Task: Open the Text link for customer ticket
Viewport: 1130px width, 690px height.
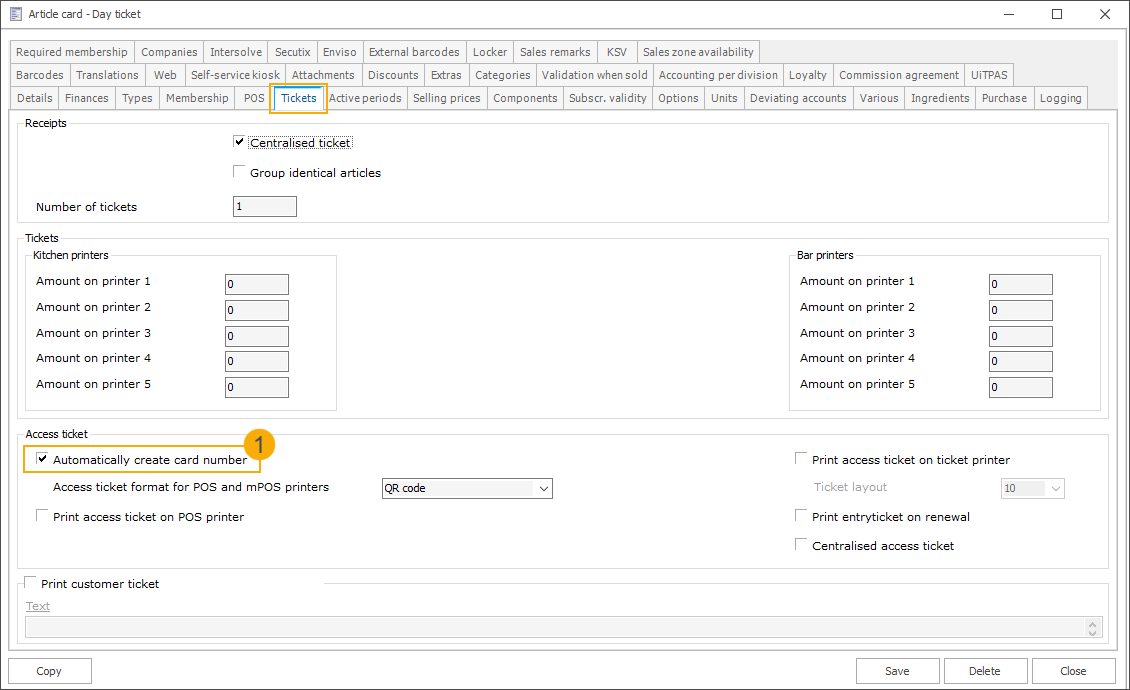Action: tap(38, 606)
